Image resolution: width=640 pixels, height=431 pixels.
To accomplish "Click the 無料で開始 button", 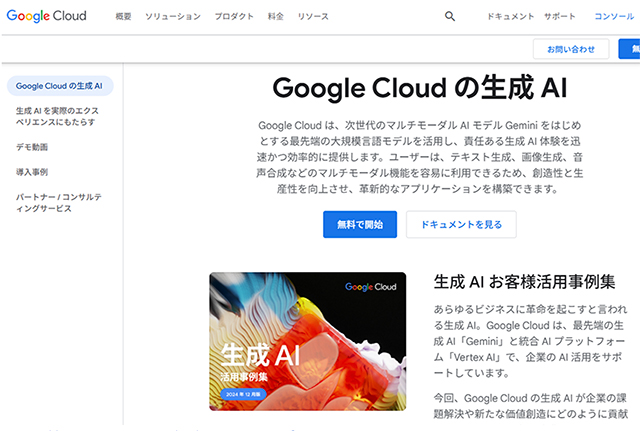I will 360,224.
